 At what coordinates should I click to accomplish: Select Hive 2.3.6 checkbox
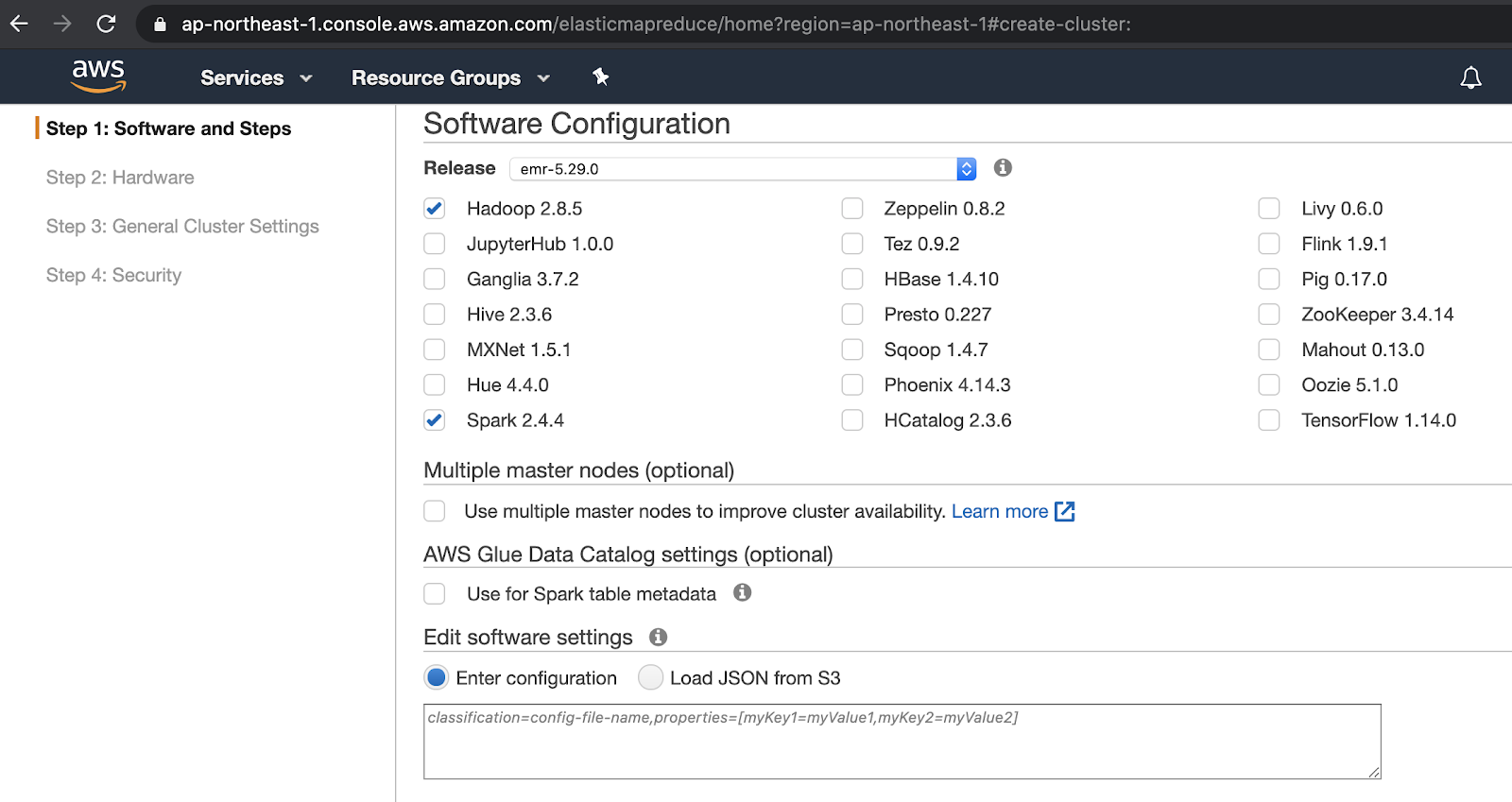point(435,315)
